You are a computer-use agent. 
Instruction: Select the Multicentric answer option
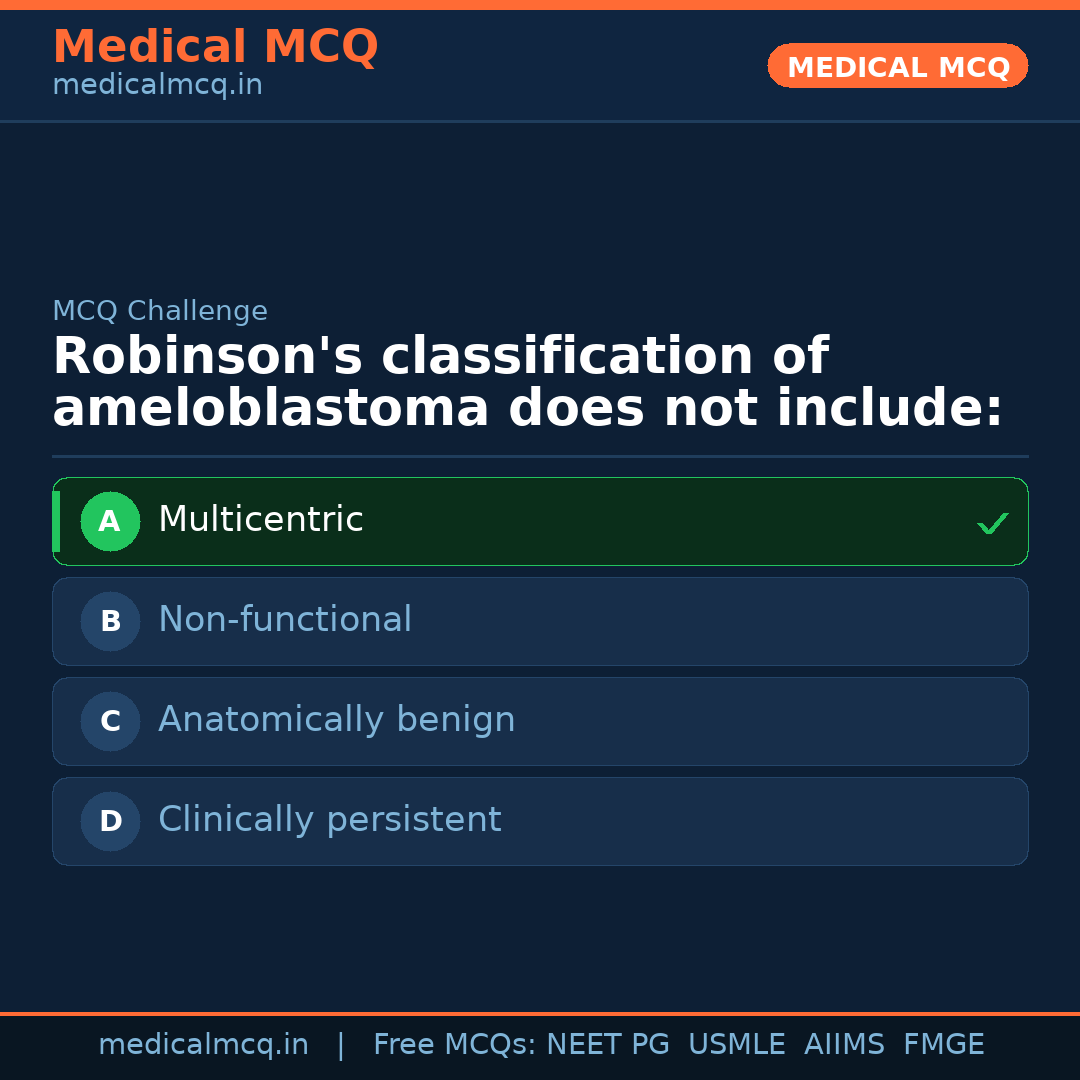pyautogui.click(x=540, y=521)
